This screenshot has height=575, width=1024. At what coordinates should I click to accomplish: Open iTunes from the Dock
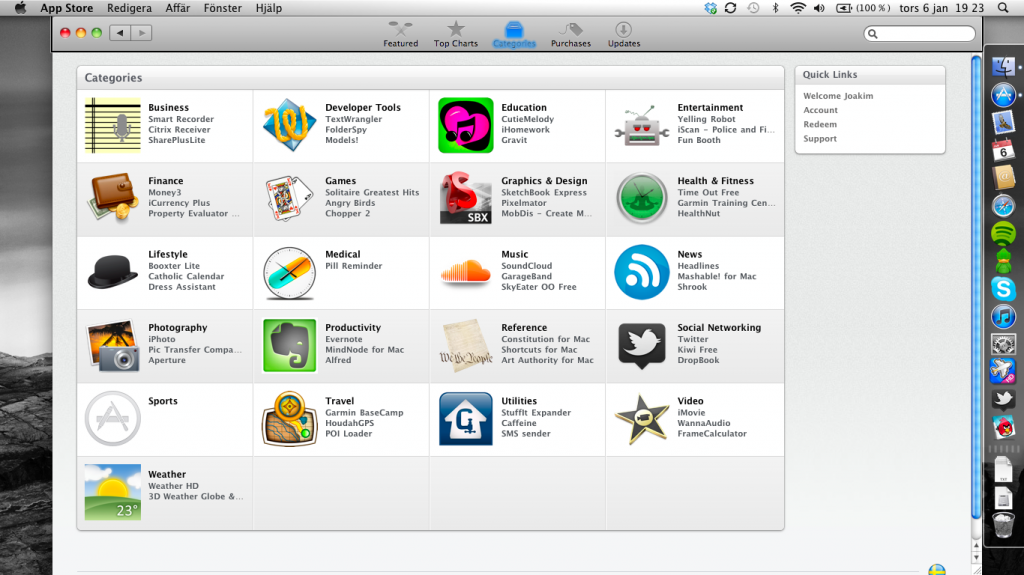point(1003,316)
